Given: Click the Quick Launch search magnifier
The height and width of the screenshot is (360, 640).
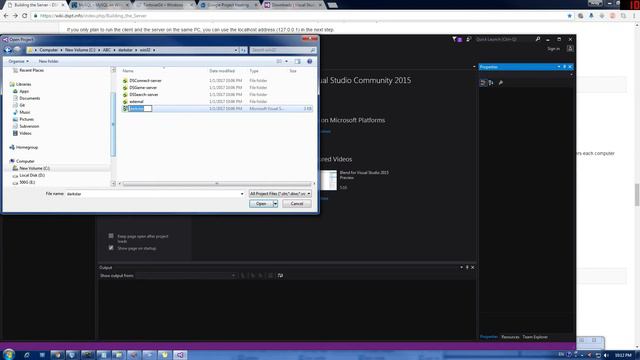Looking at the screenshot, I should (538, 39).
